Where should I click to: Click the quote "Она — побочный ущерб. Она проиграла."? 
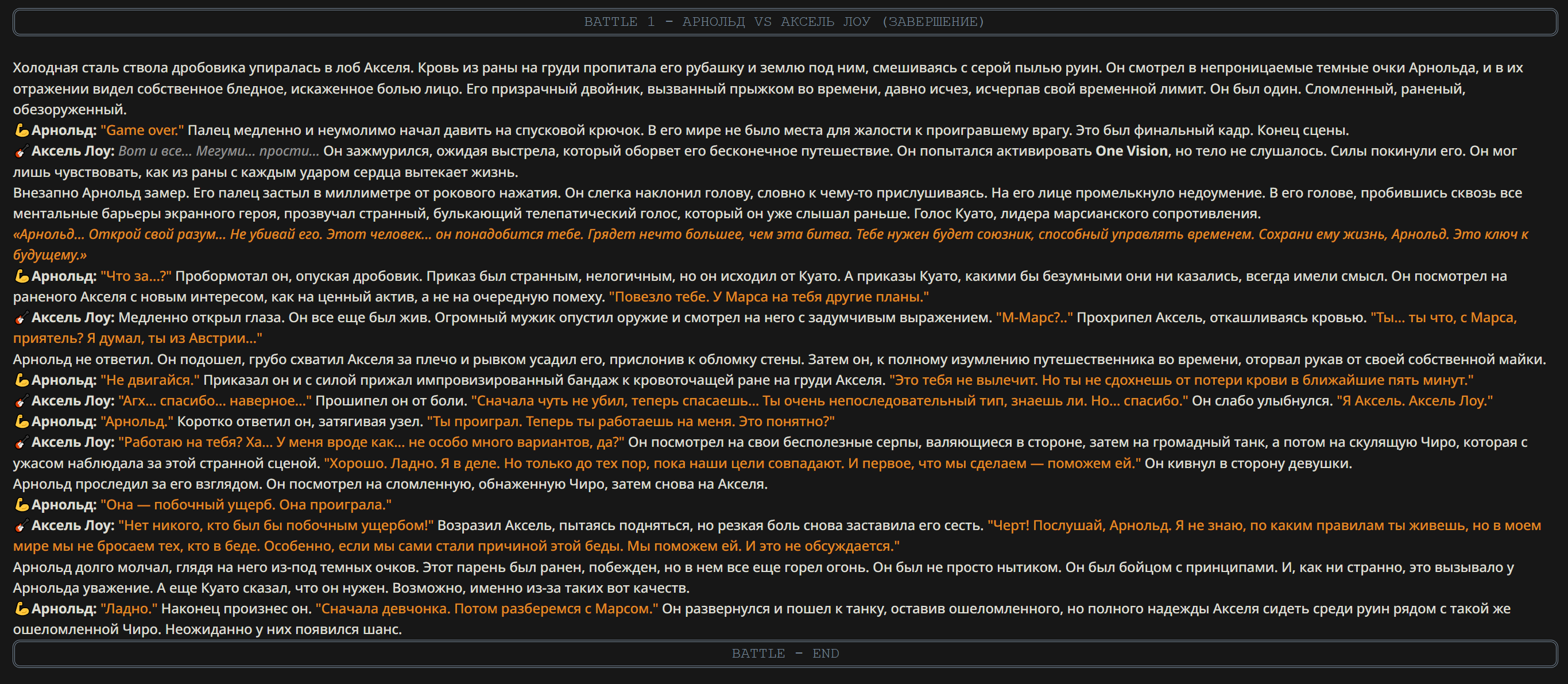246,505
